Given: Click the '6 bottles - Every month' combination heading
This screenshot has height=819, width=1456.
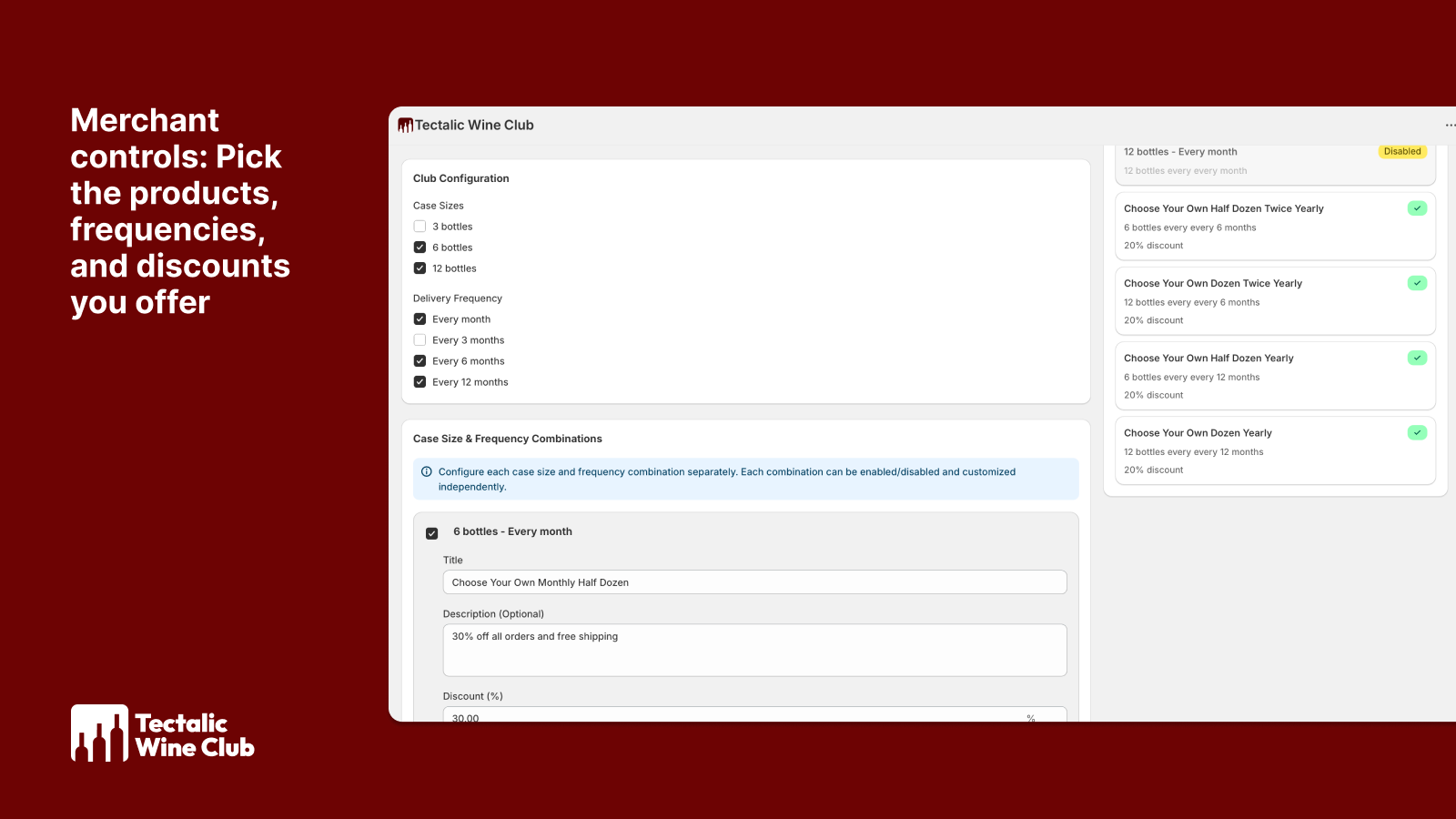Looking at the screenshot, I should tap(513, 531).
